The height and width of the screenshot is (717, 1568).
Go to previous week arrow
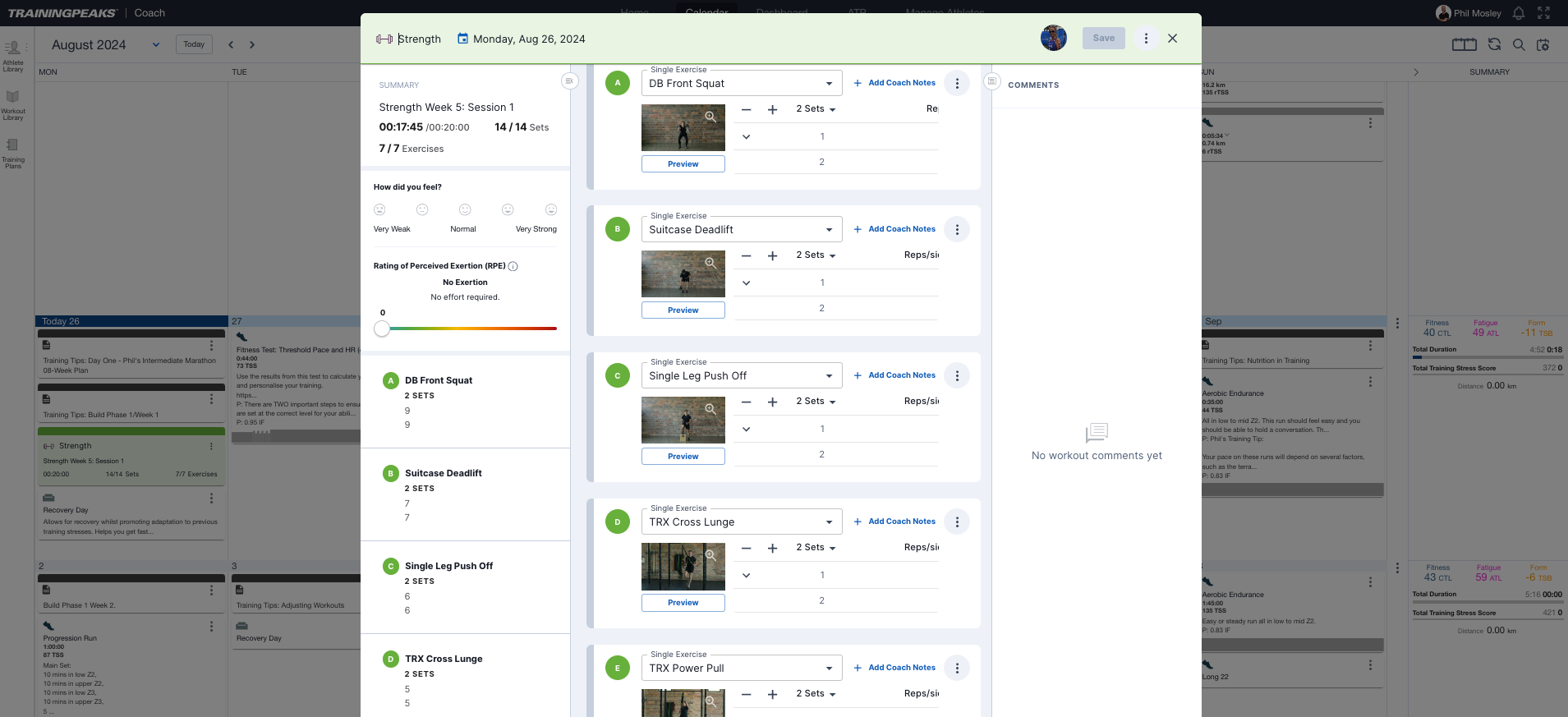click(x=231, y=44)
